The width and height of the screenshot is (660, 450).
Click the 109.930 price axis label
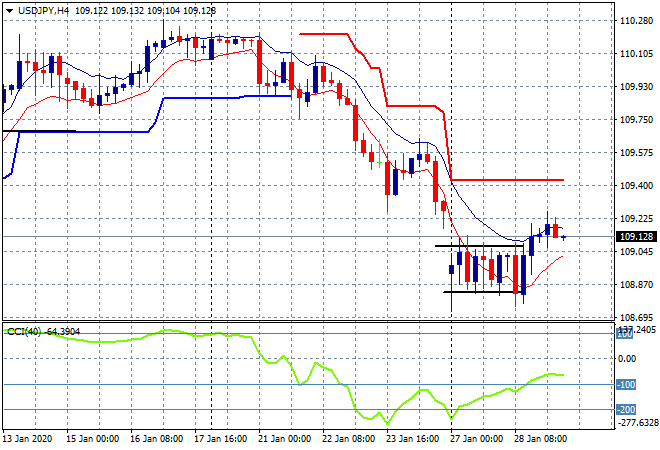[x=636, y=87]
